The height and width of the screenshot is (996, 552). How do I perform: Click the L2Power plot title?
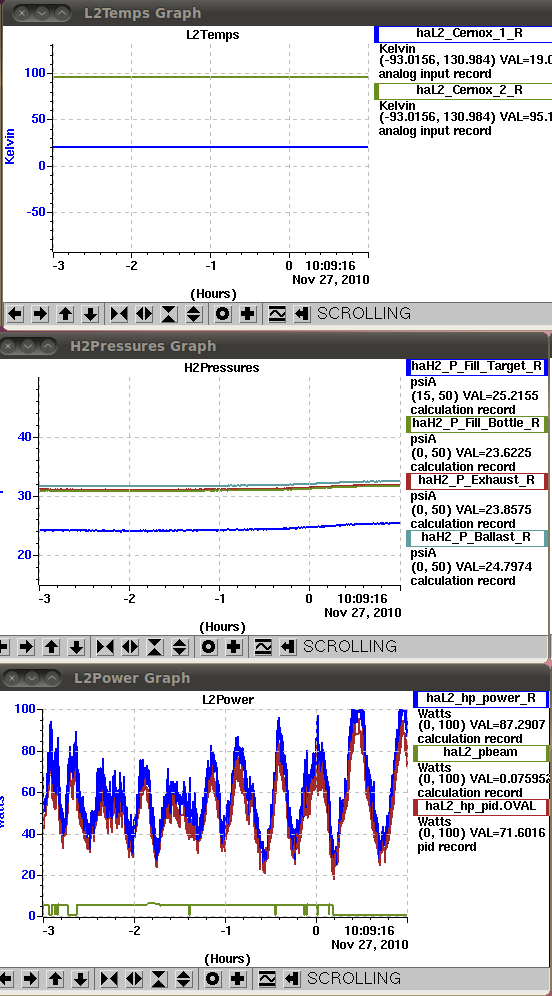(x=228, y=700)
